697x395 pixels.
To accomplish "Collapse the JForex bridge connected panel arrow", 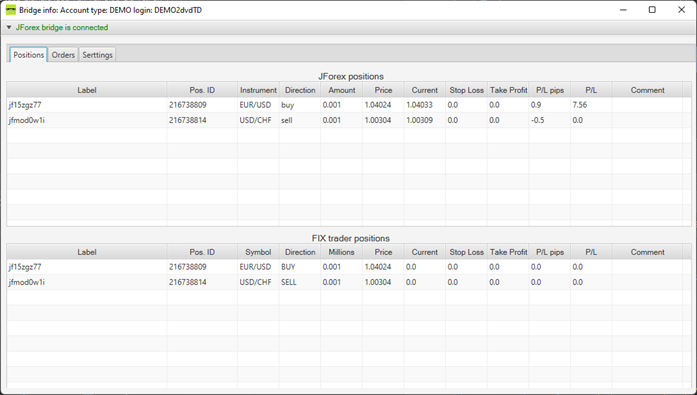I will click(9, 28).
